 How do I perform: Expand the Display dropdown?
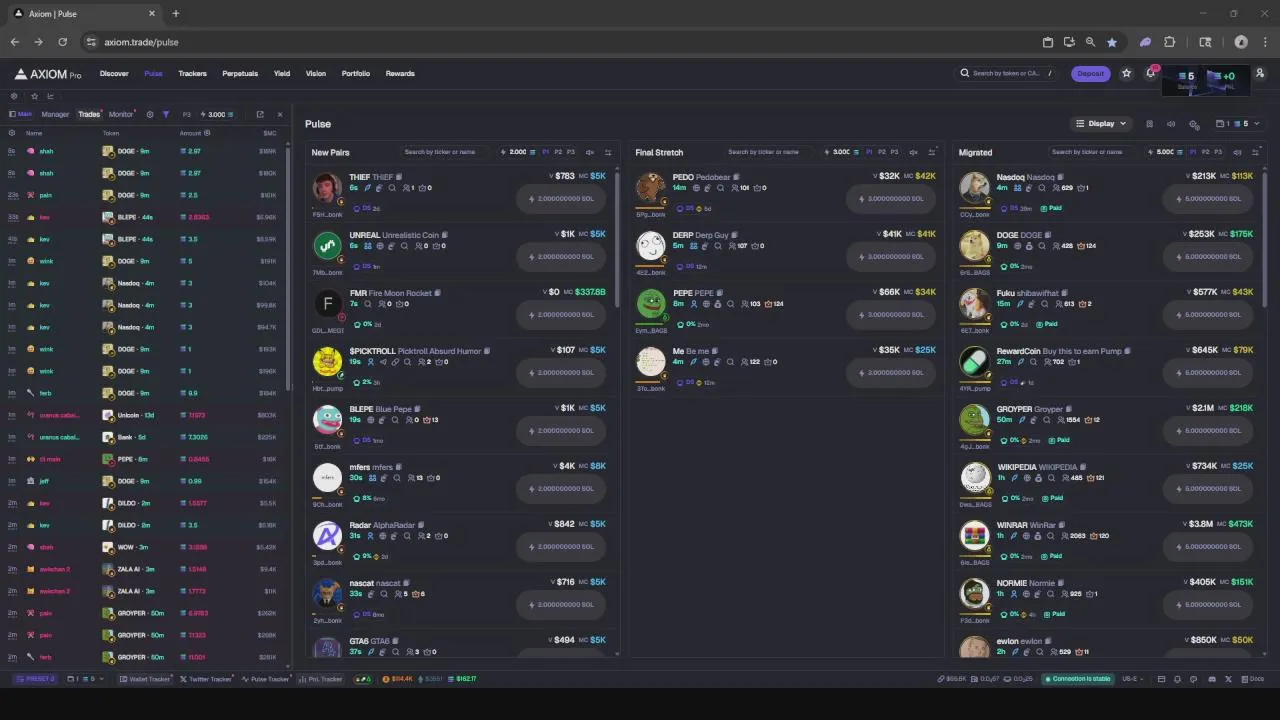[1100, 124]
